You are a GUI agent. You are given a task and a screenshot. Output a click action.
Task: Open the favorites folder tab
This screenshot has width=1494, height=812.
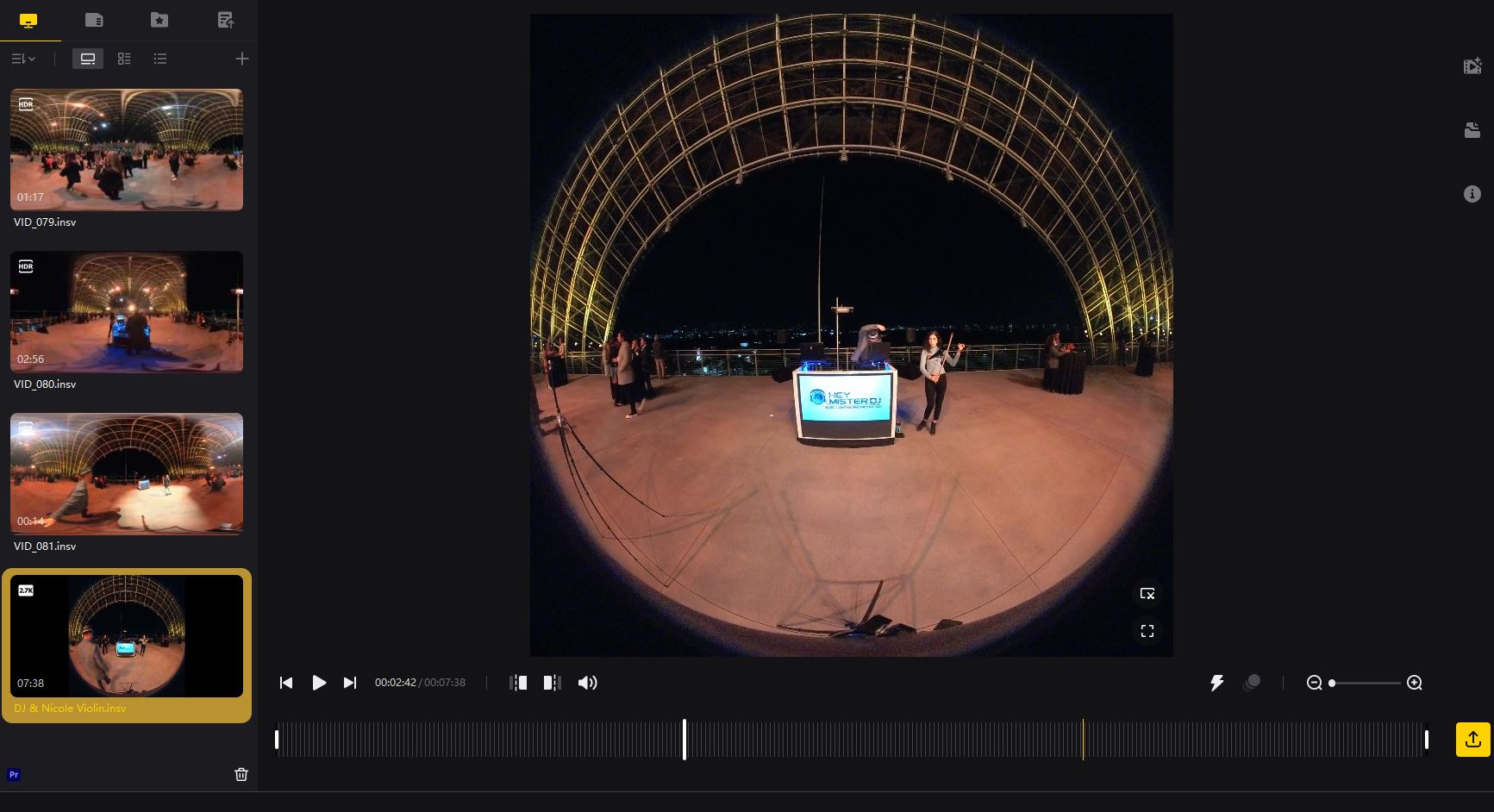click(x=159, y=20)
